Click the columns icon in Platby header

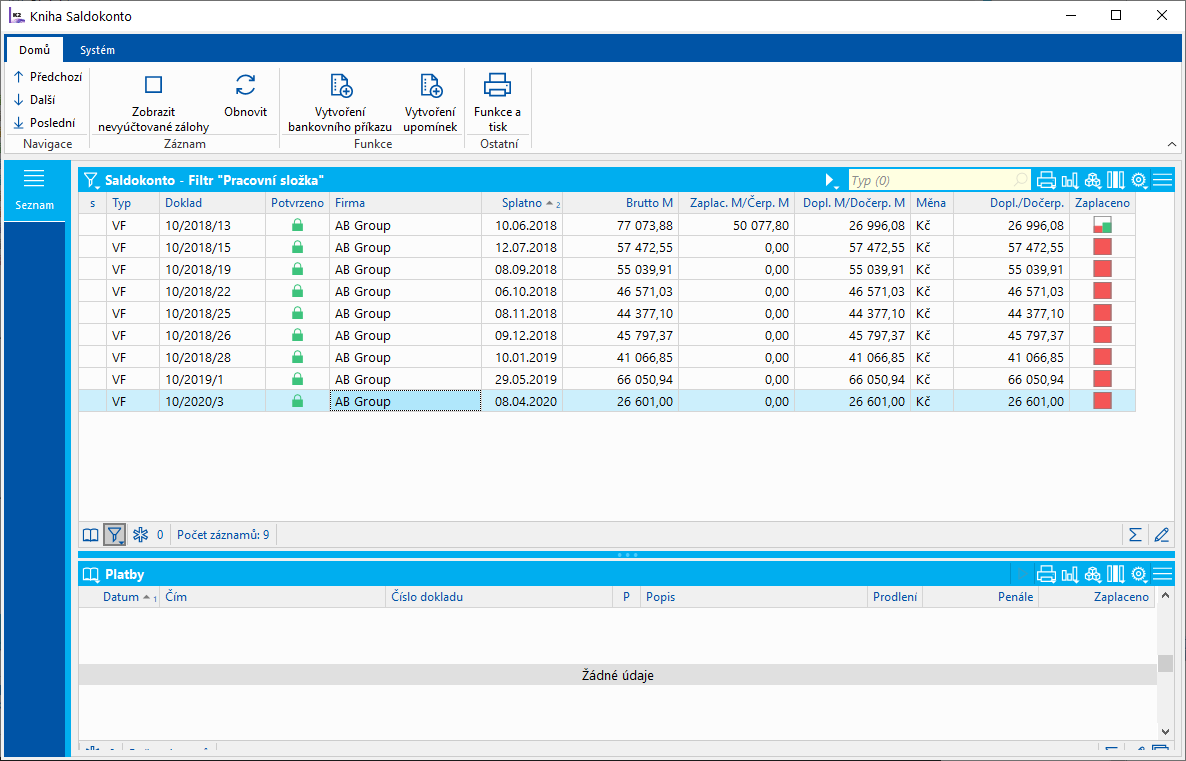coord(1116,574)
